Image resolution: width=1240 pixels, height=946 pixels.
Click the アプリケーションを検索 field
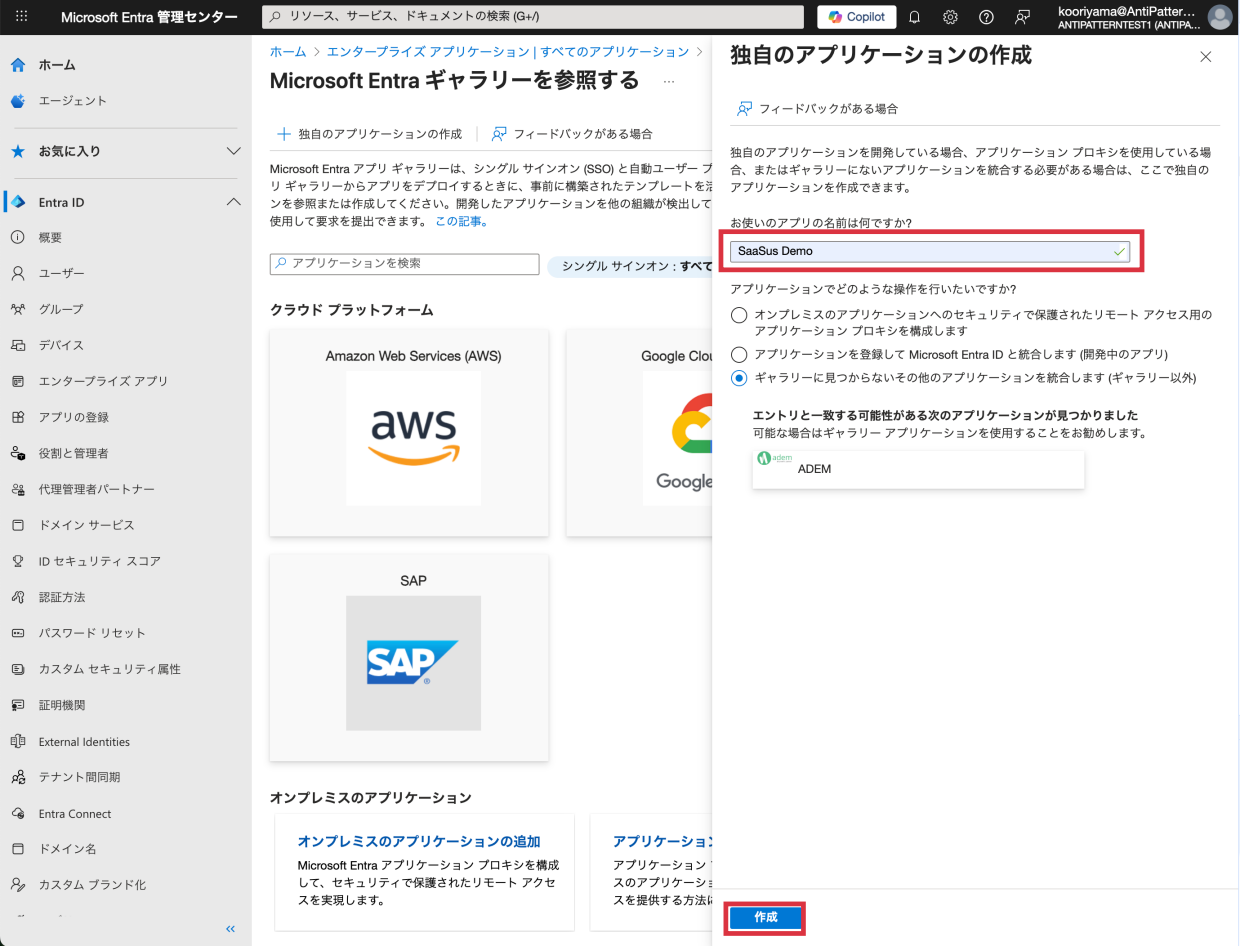pyautogui.click(x=405, y=264)
